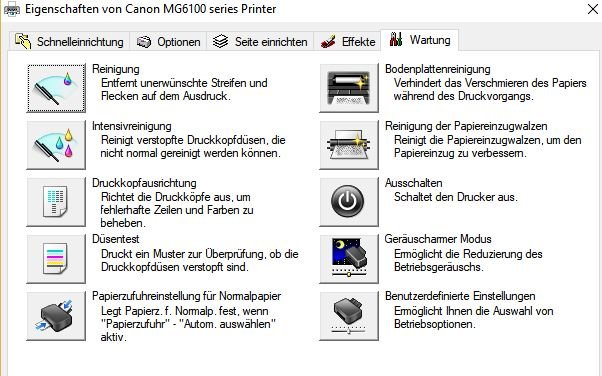Launch Intensivreinigung deep cleaning

click(x=56, y=145)
